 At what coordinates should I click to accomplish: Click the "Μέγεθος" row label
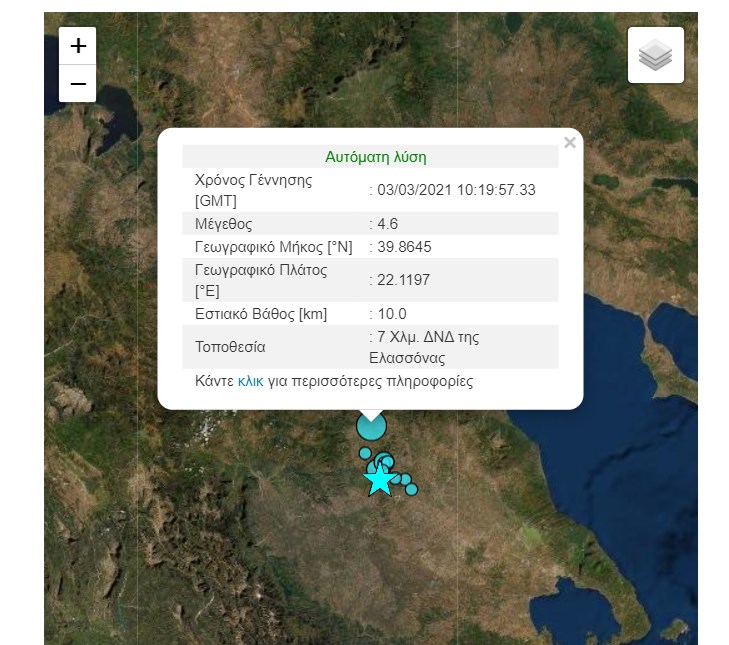click(224, 223)
